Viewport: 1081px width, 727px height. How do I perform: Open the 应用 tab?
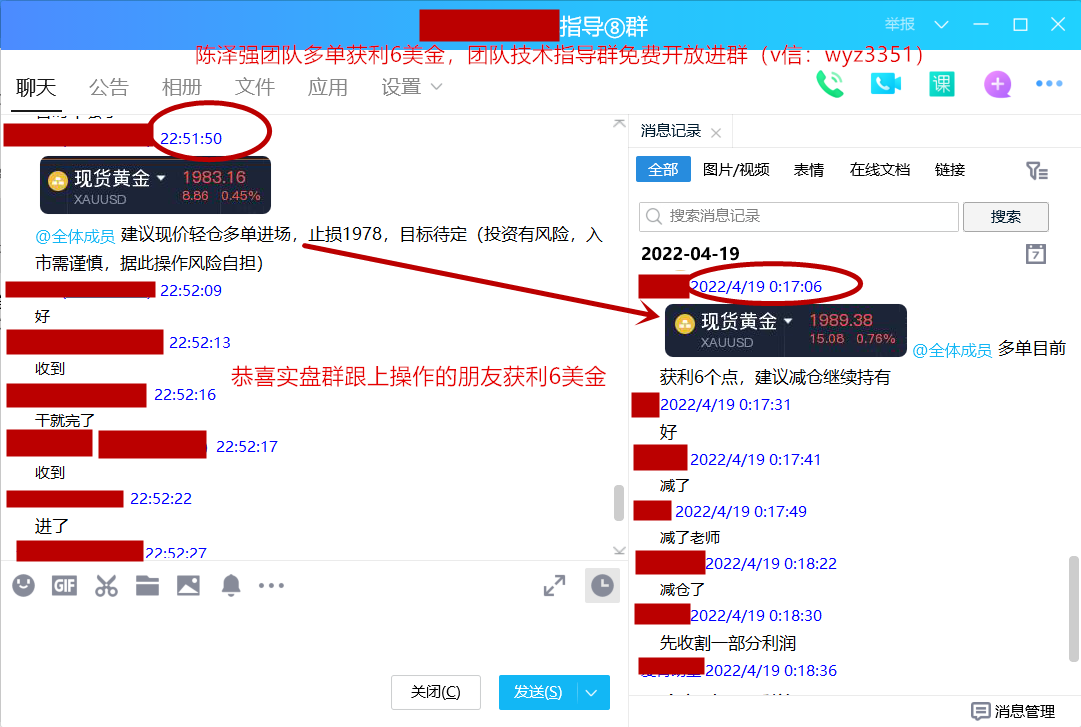327,88
